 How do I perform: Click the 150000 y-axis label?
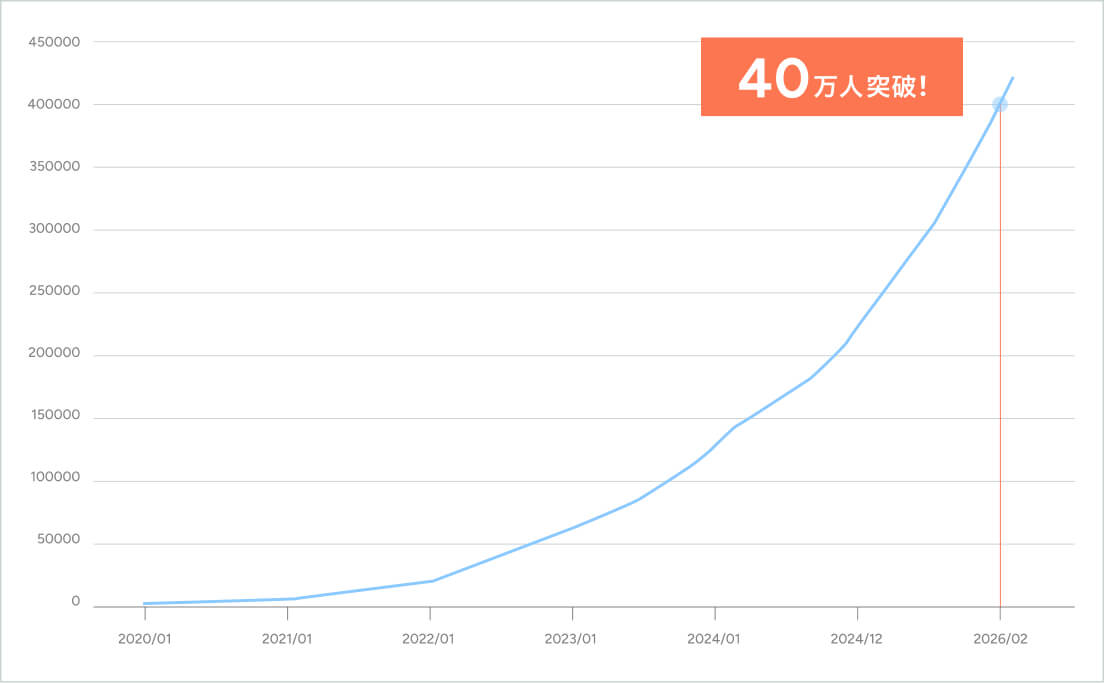coord(56,415)
